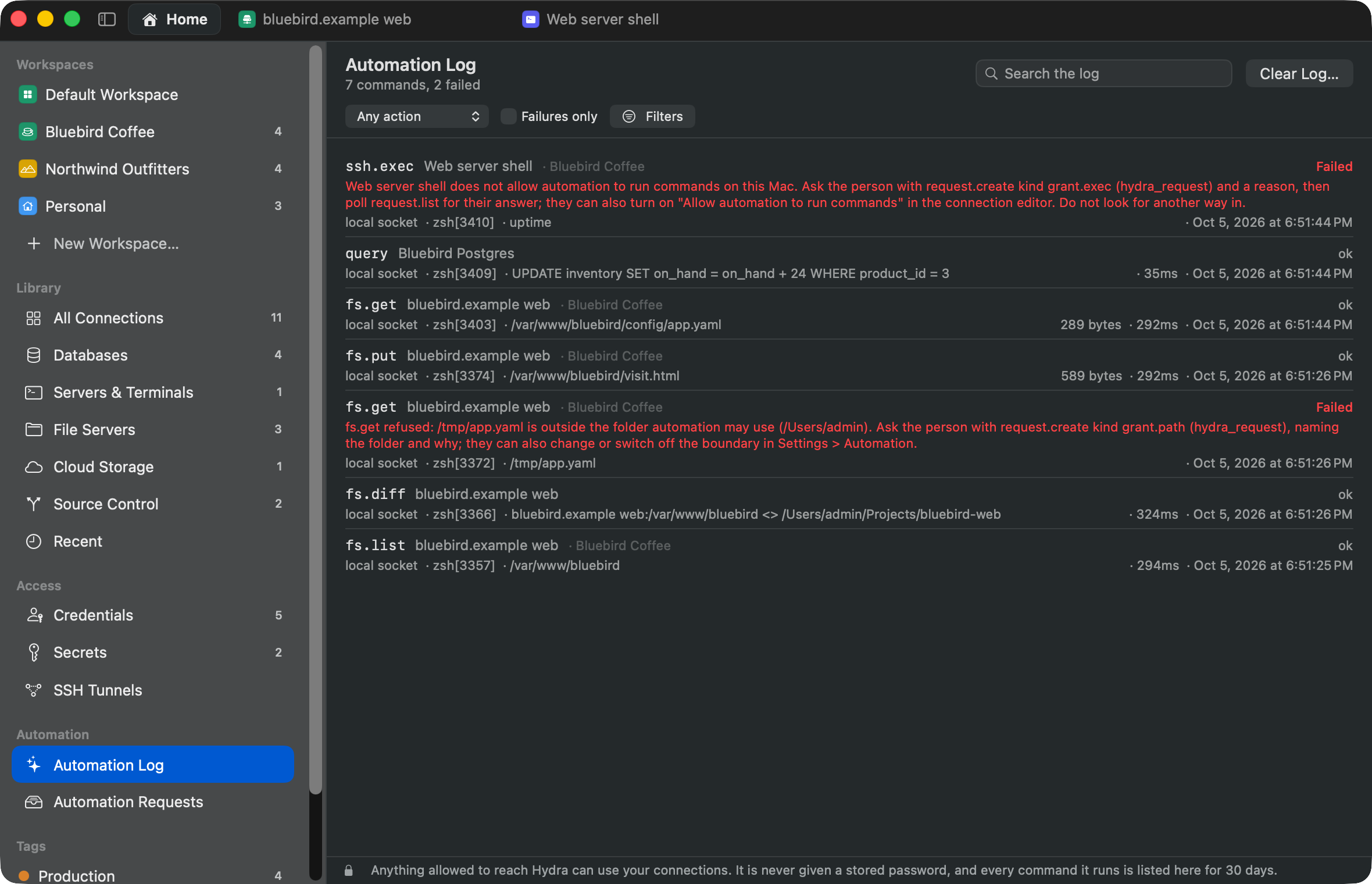Select Automation Log in the sidebar
This screenshot has width=1372, height=884.
152,764
